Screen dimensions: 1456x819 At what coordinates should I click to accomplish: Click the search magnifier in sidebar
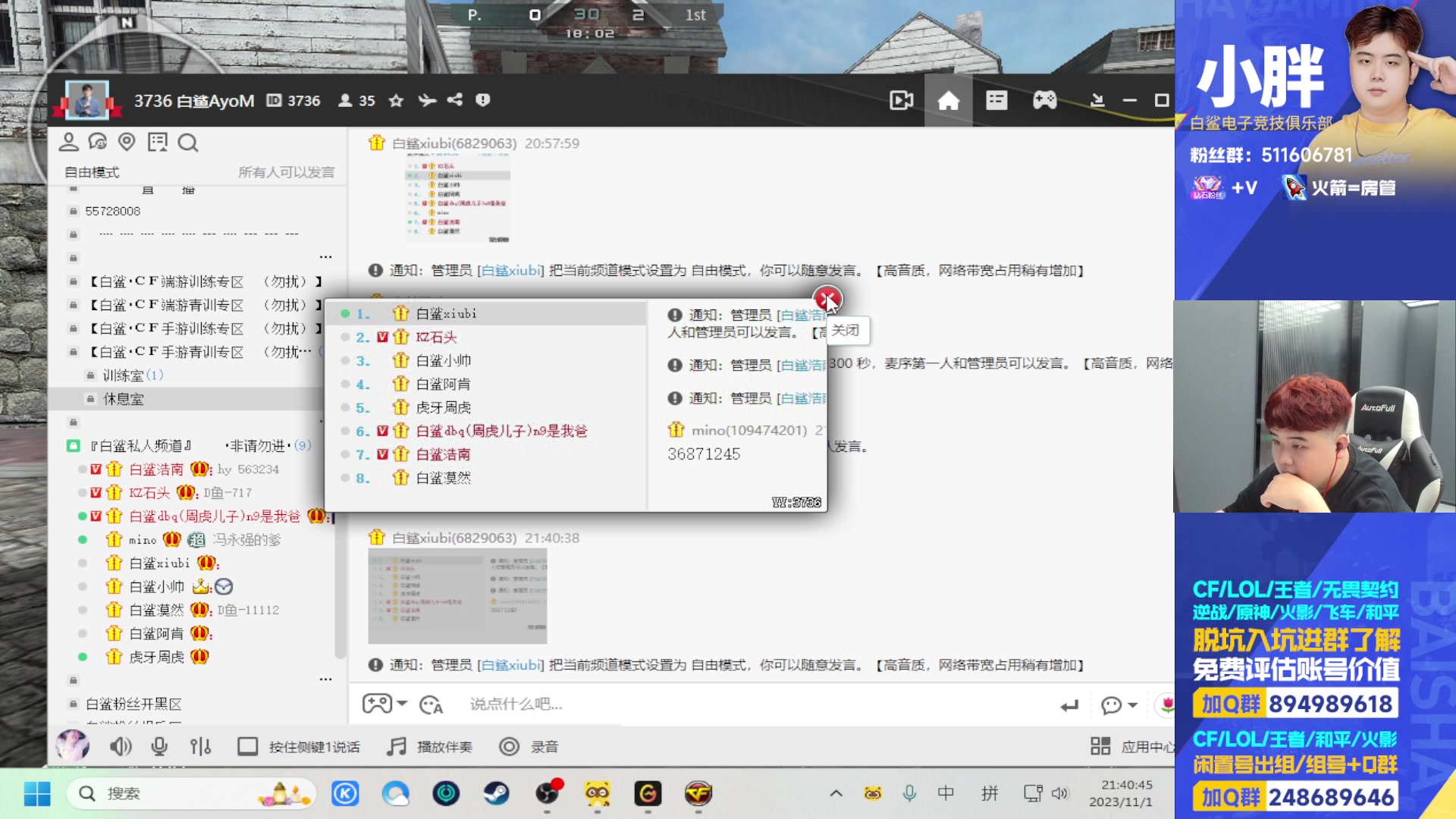point(188,142)
